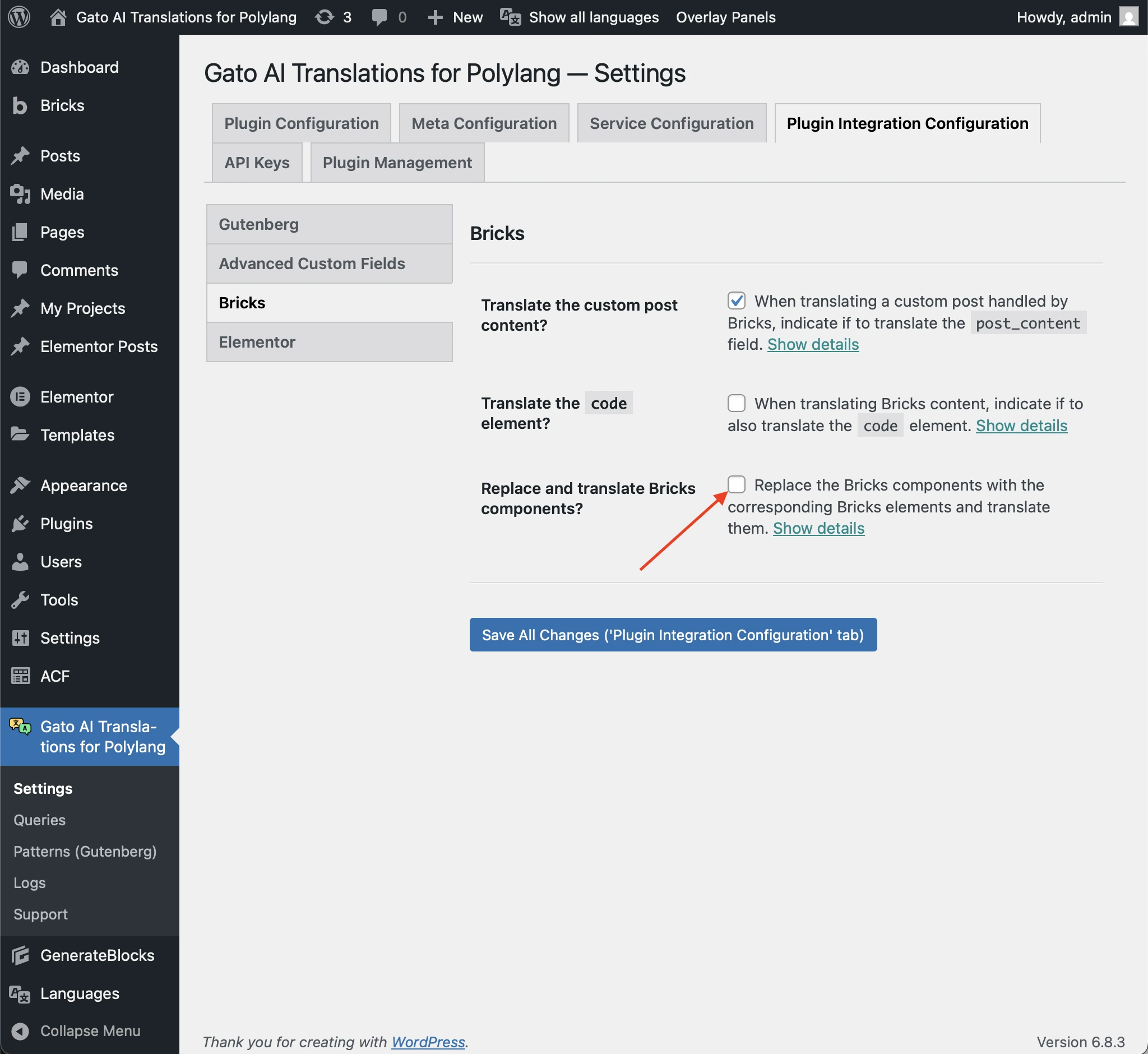Click the WordPress logo icon
Viewport: 1148px width, 1054px height.
20,17
